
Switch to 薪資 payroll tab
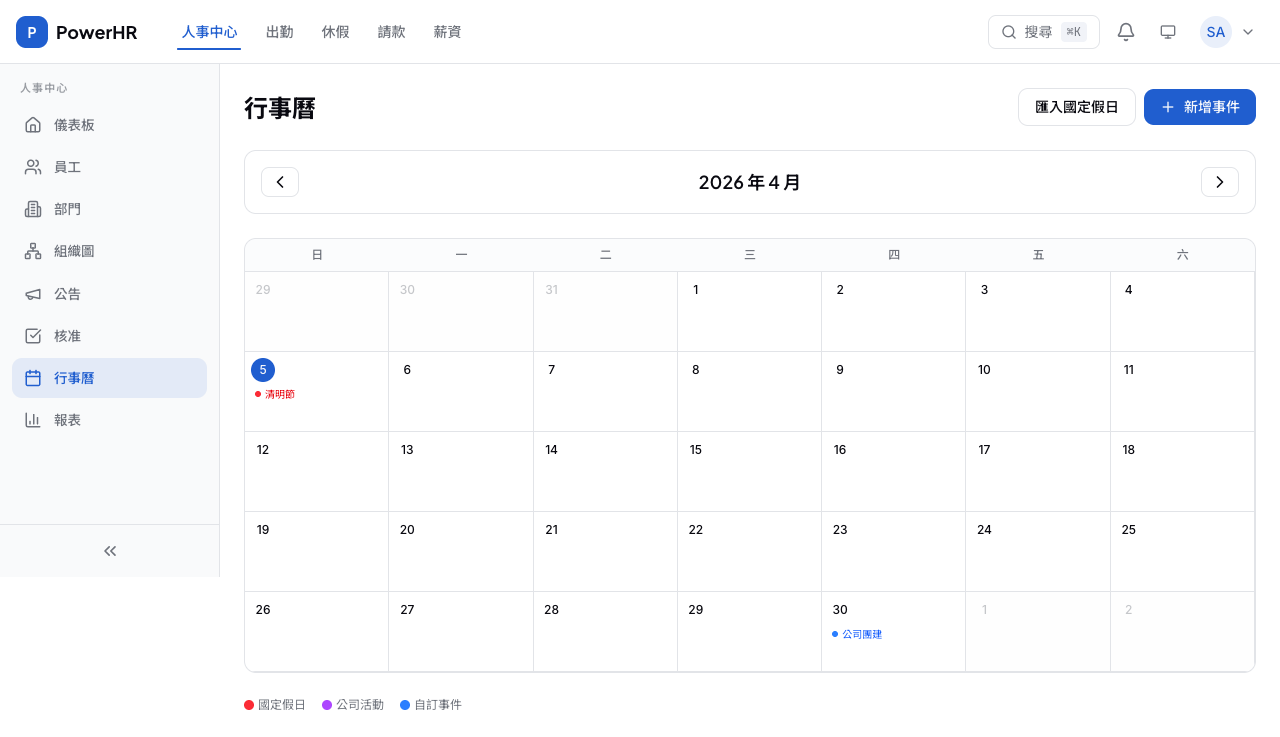click(447, 32)
